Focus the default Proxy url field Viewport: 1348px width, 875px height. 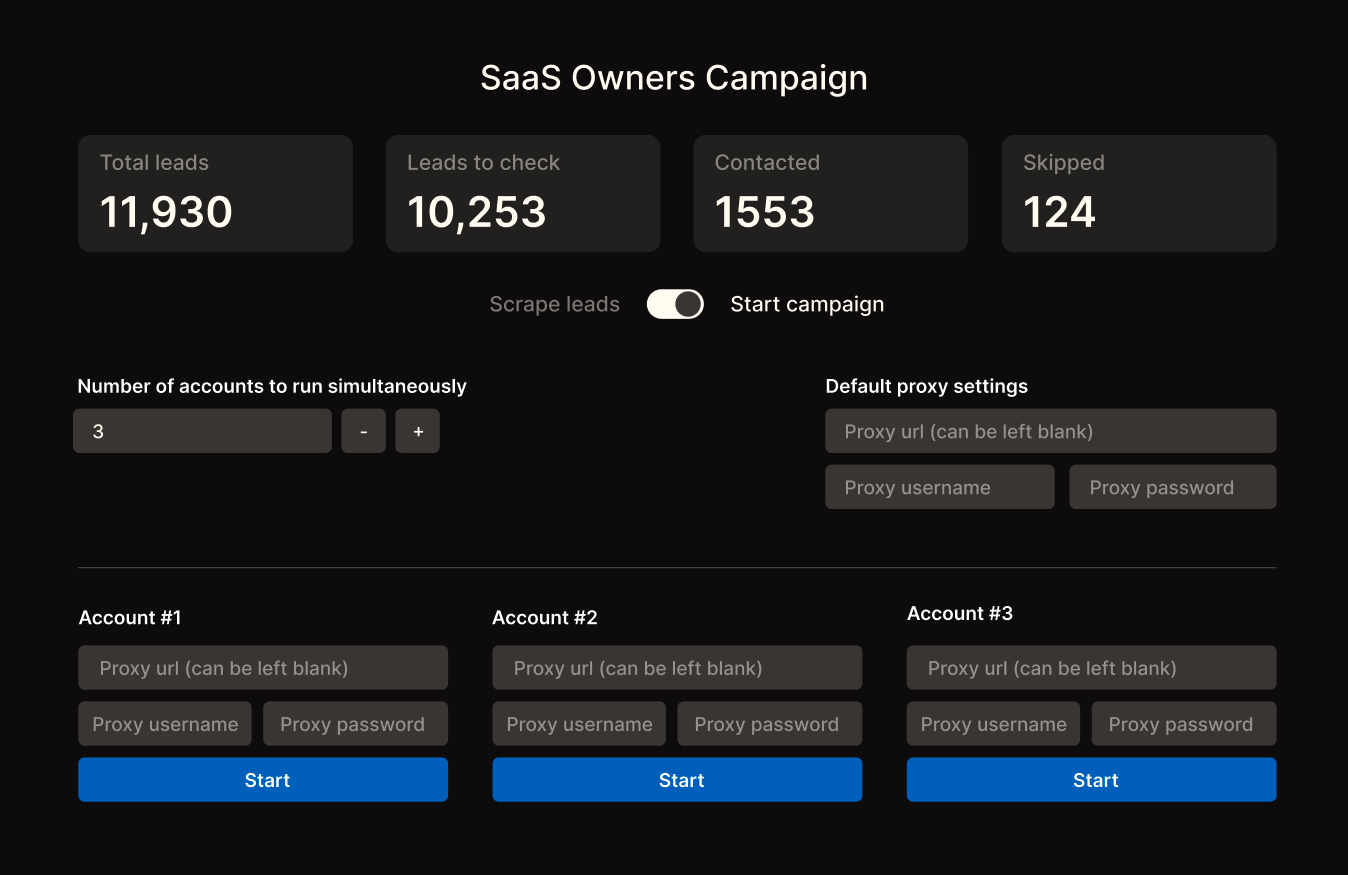(x=1050, y=431)
